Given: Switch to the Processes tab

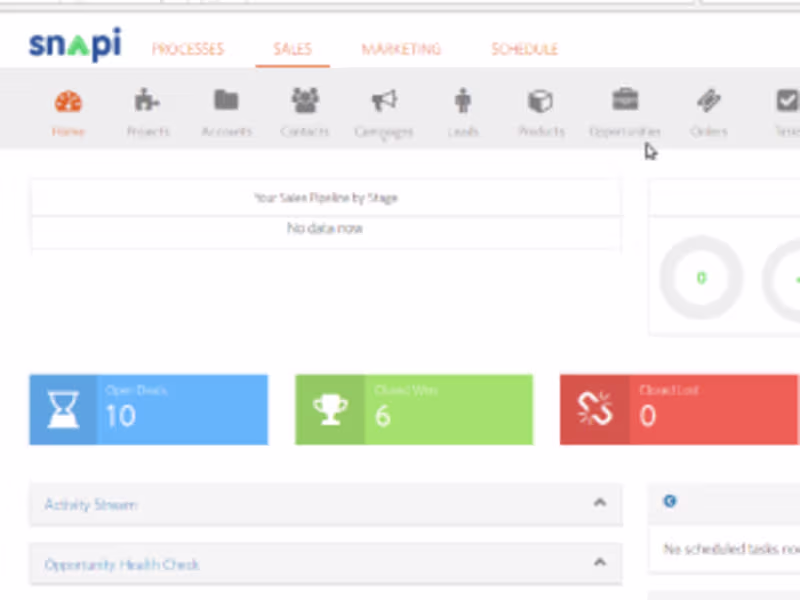Looking at the screenshot, I should (x=188, y=49).
